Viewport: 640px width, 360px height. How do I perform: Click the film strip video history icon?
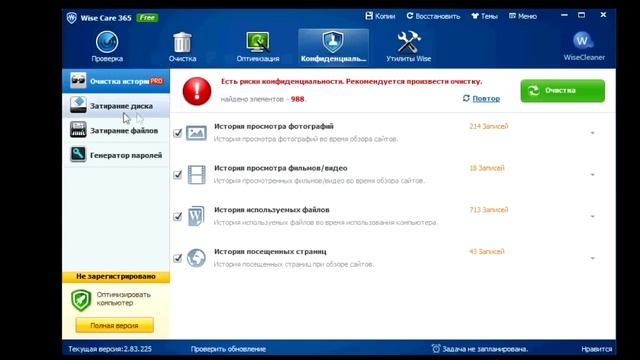(196, 175)
